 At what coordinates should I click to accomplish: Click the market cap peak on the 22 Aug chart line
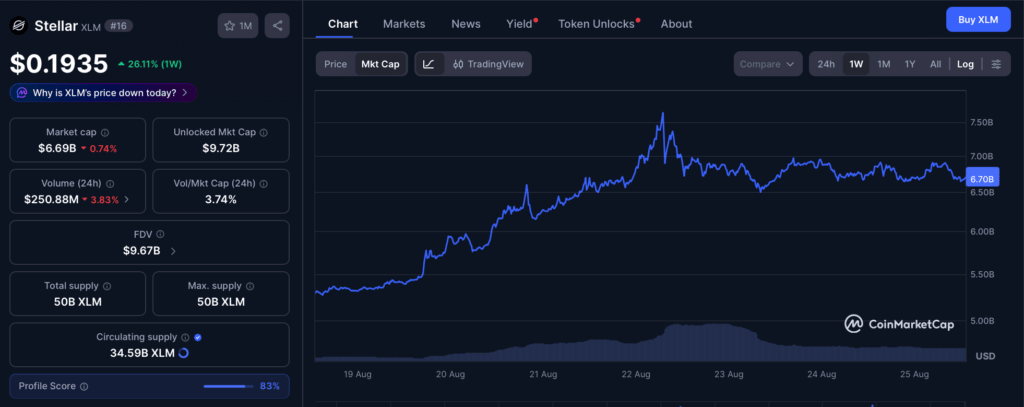pos(663,114)
